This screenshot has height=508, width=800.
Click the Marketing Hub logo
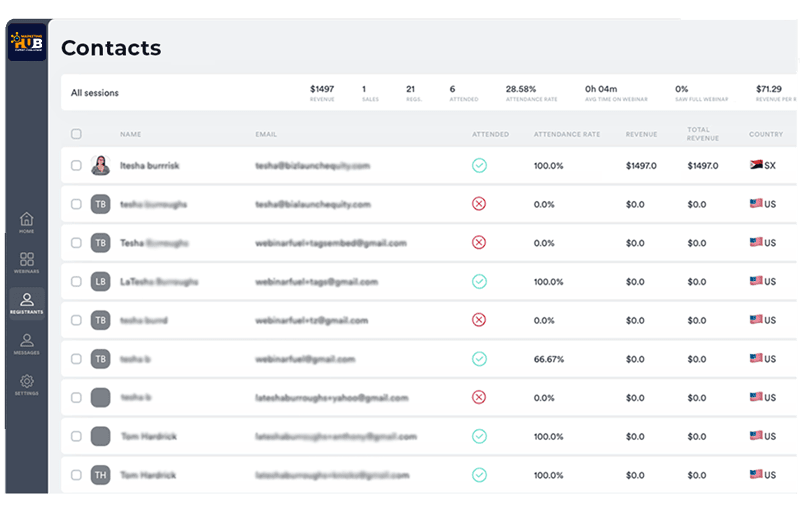click(27, 42)
